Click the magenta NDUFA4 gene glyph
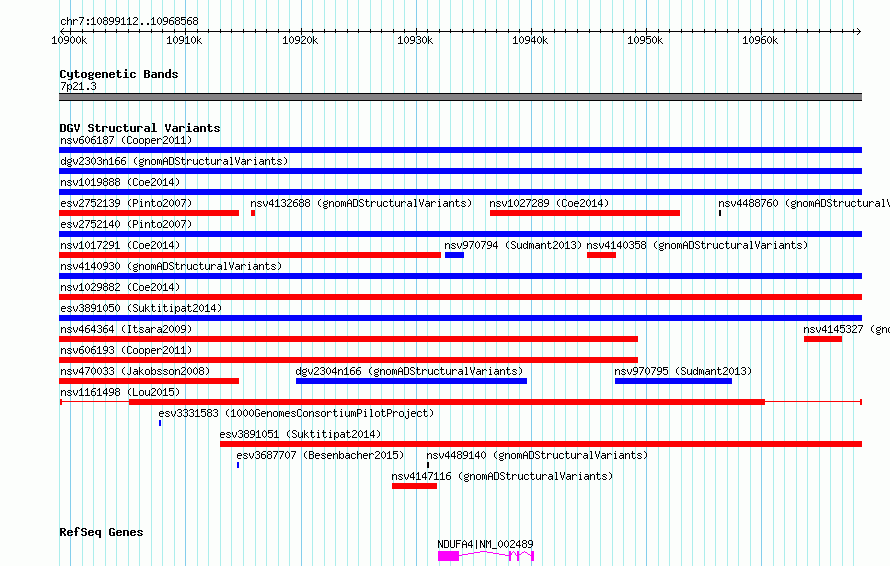 coord(486,556)
